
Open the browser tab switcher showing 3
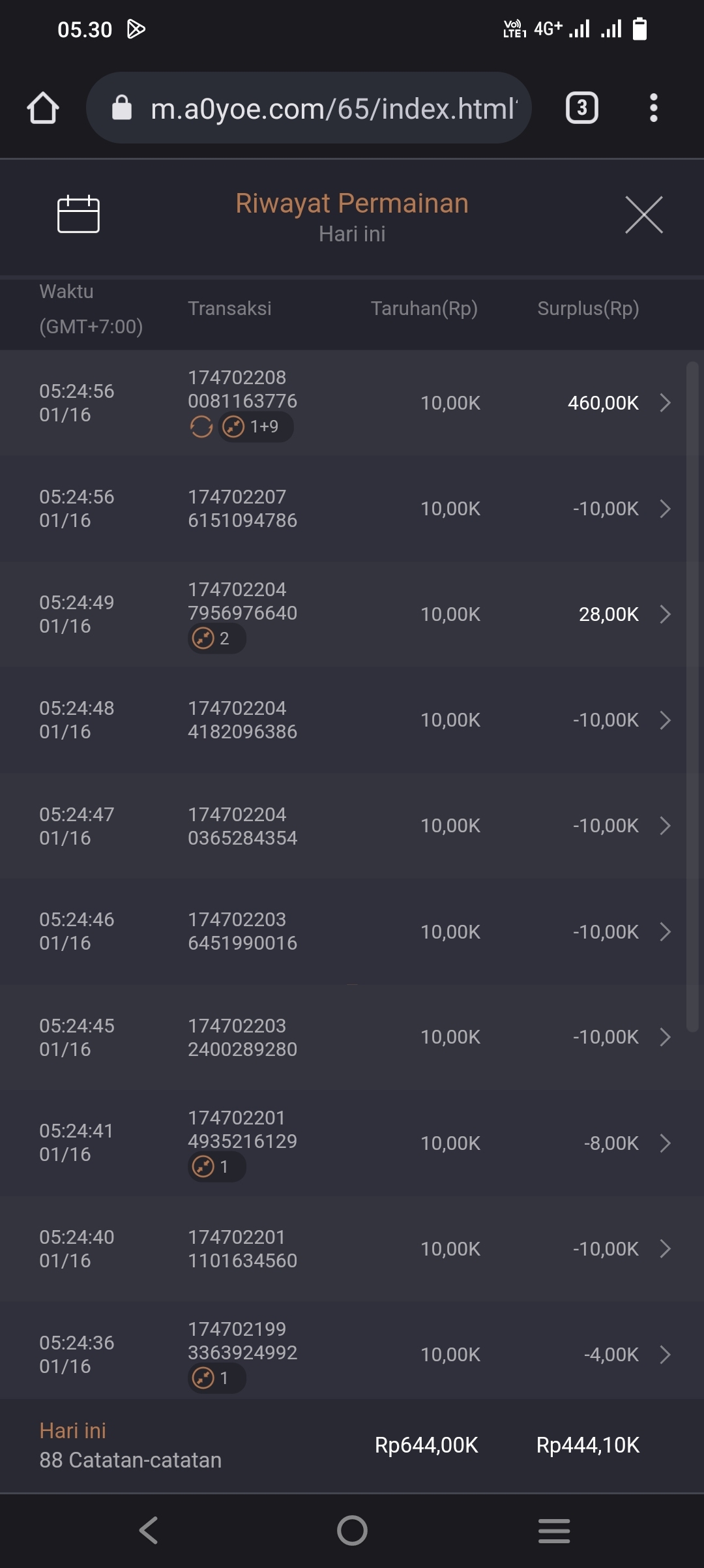pos(581,108)
